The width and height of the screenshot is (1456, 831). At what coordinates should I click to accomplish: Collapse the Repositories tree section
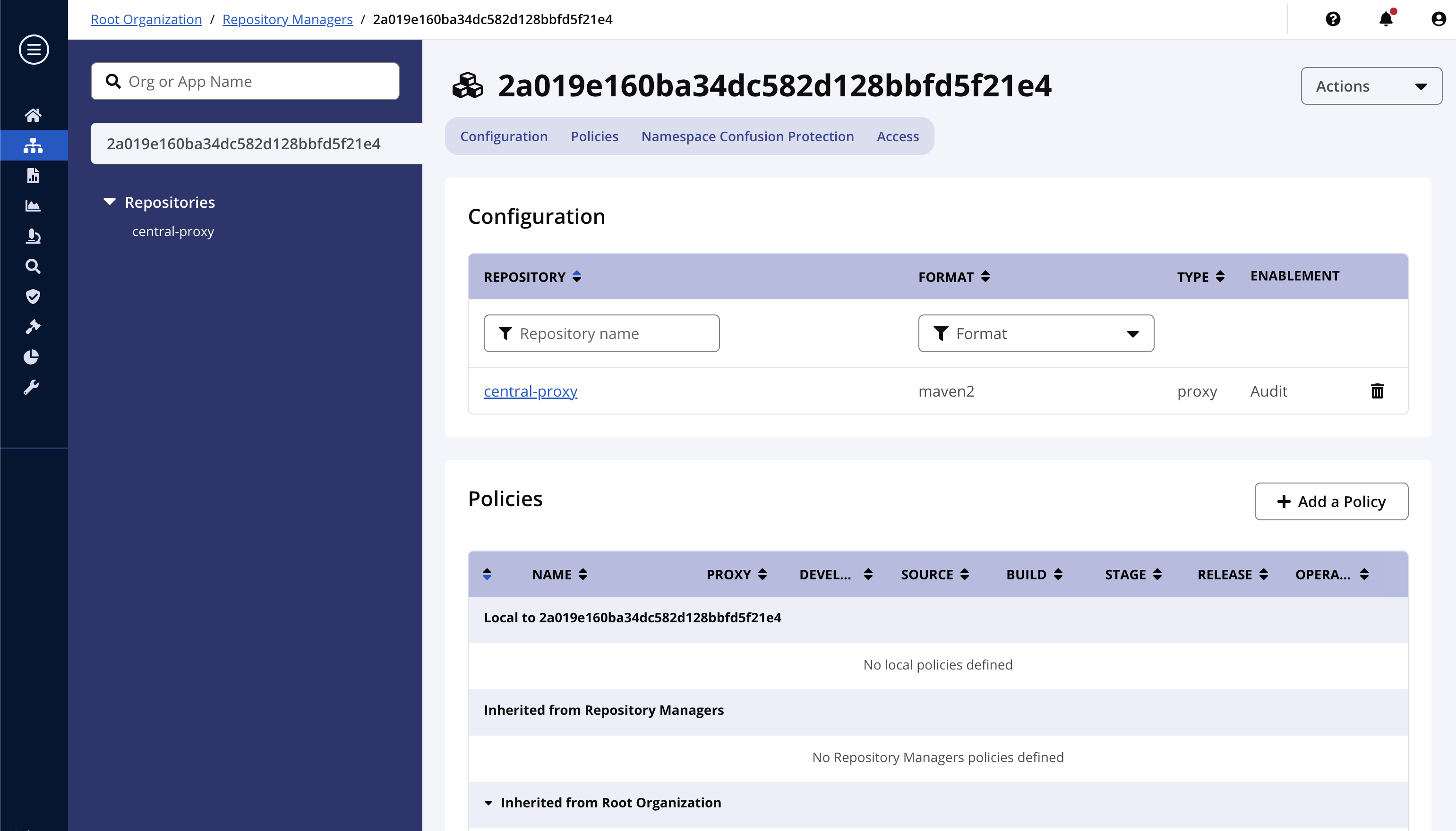coord(110,202)
